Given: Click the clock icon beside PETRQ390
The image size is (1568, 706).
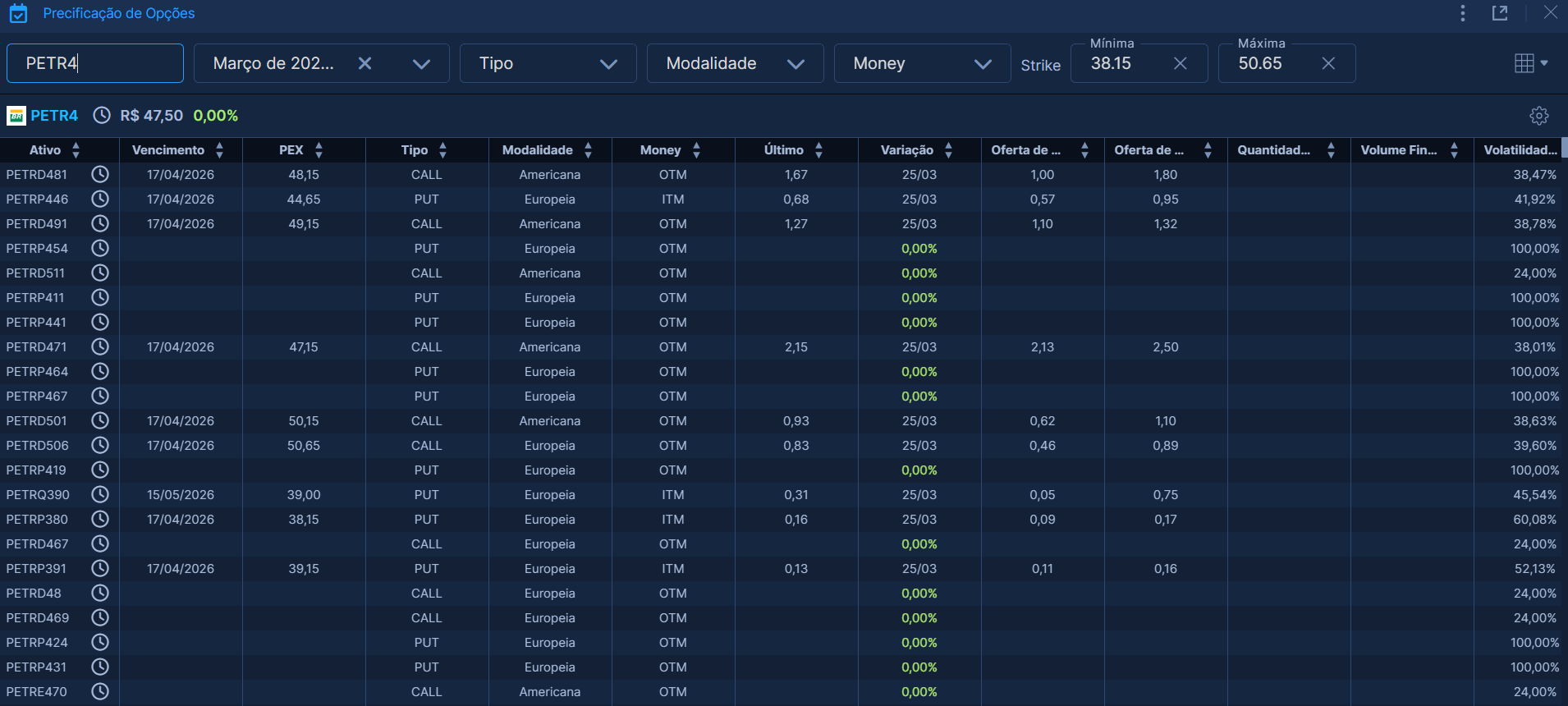Looking at the screenshot, I should click(100, 494).
